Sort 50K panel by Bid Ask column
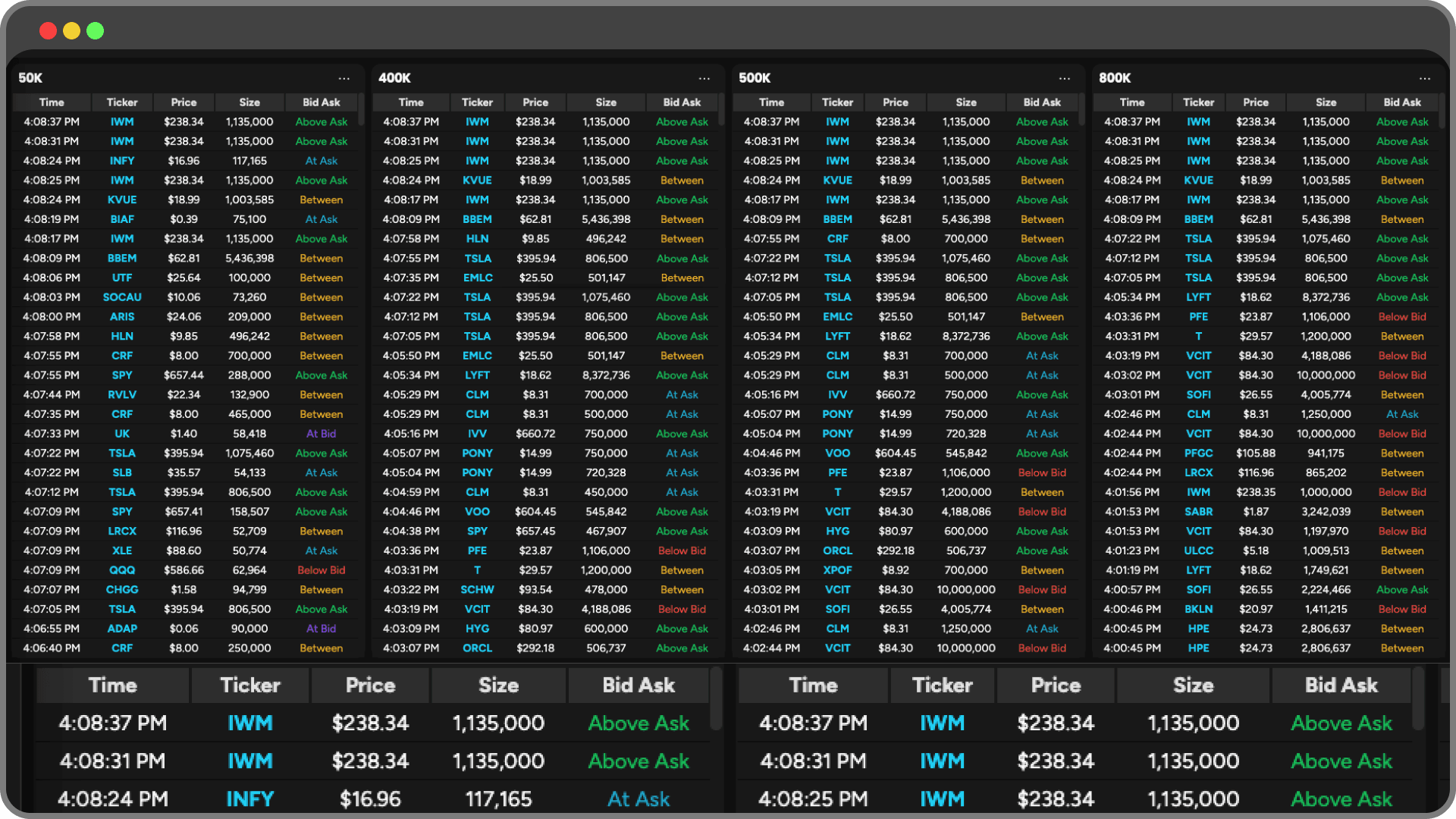The height and width of the screenshot is (819, 1456). tap(322, 102)
